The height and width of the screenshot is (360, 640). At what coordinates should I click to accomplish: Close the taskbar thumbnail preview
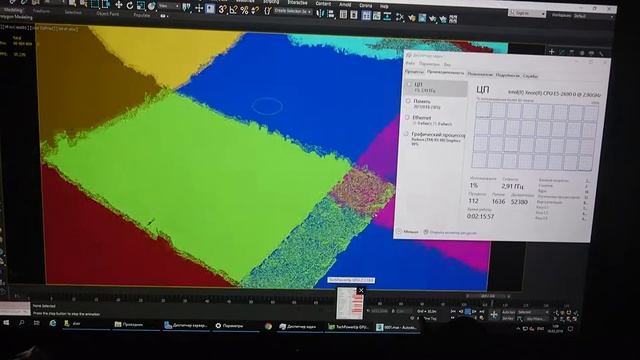tap(360, 291)
